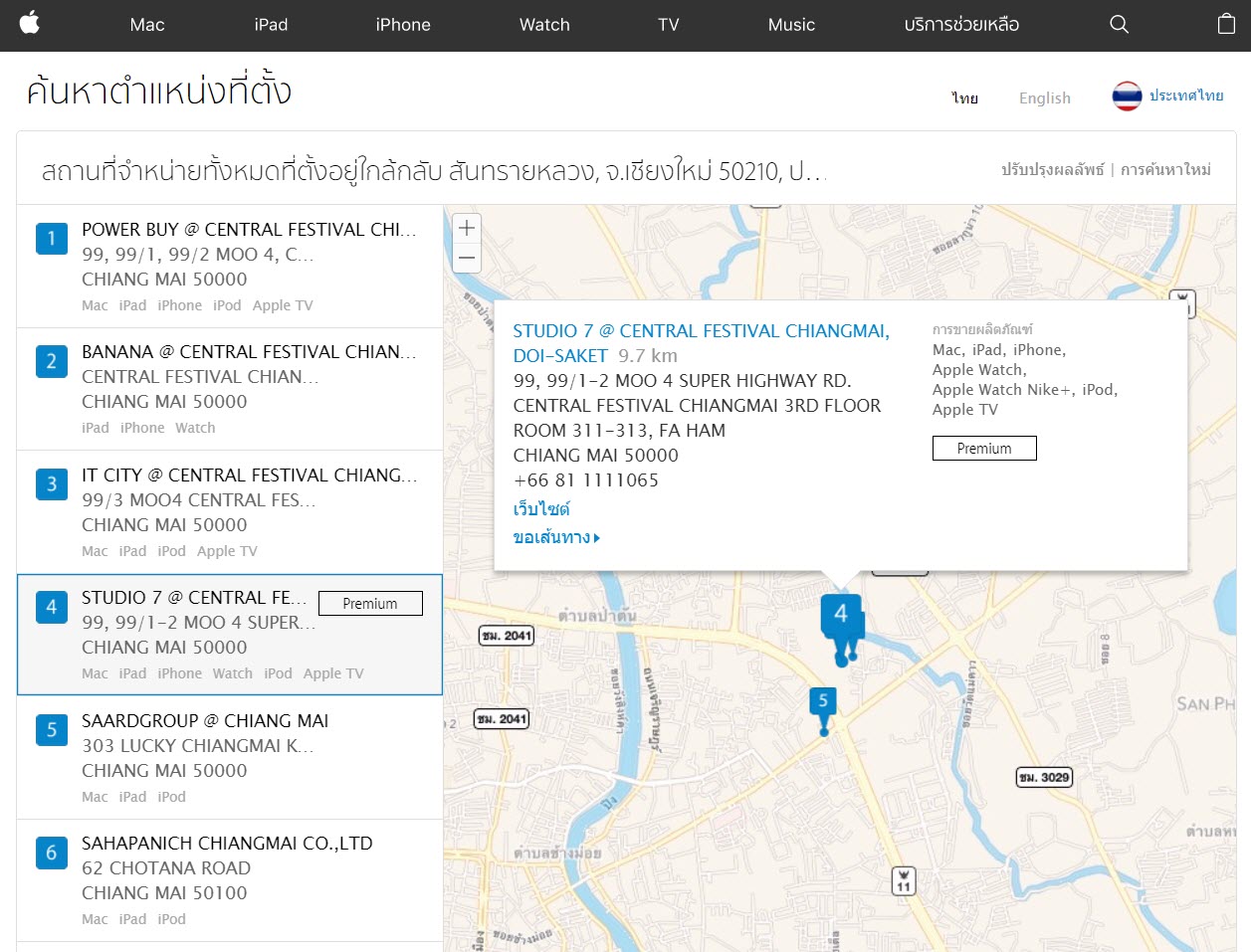Open the เว็บไซต์ website link
This screenshot has height=952, width=1251.
[541, 509]
